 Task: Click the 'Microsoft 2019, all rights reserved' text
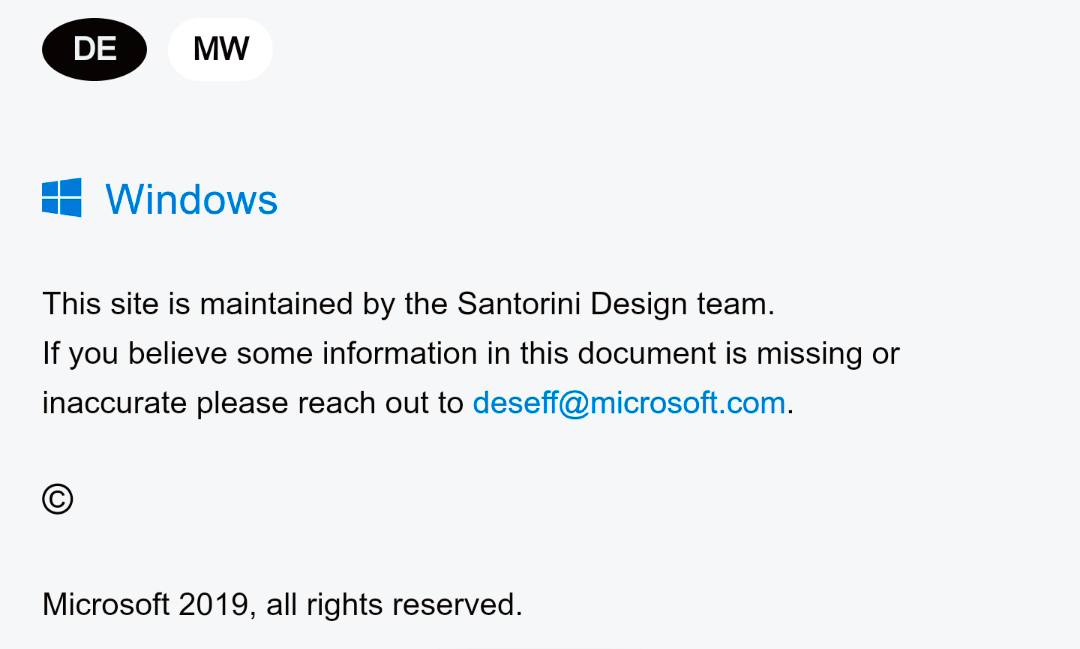(282, 605)
